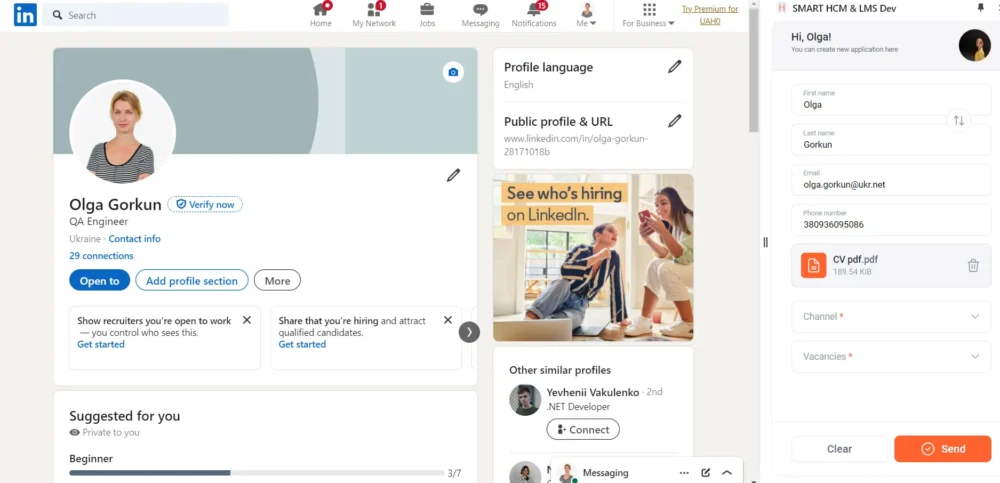Screen dimensions: 1000x483
Task: Open Notifications bell icon
Action: point(534,10)
